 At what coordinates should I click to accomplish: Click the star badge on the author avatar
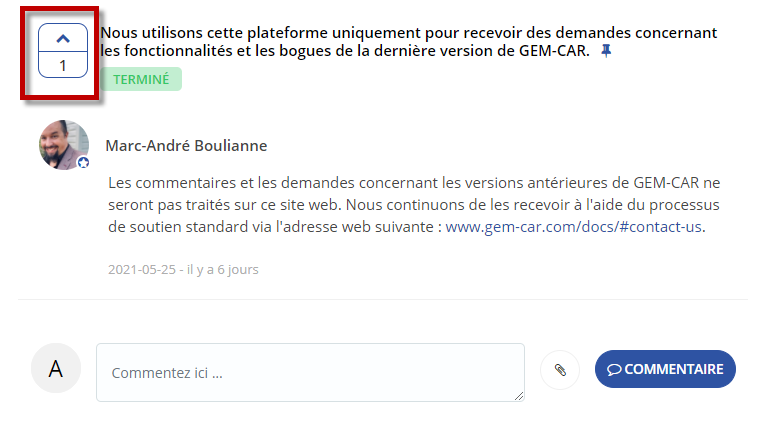83,163
